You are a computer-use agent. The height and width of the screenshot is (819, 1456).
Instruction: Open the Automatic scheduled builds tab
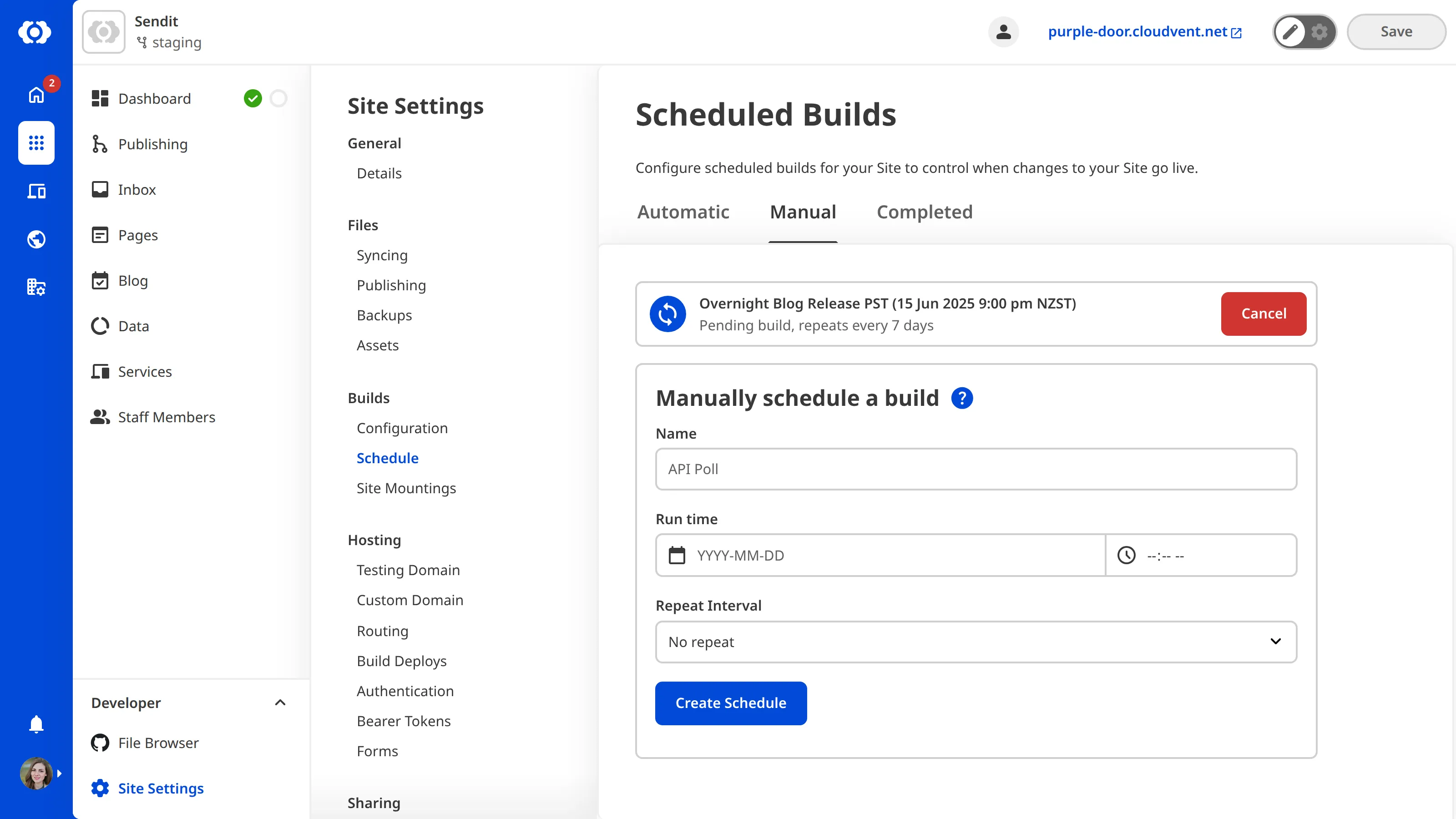[x=683, y=212]
